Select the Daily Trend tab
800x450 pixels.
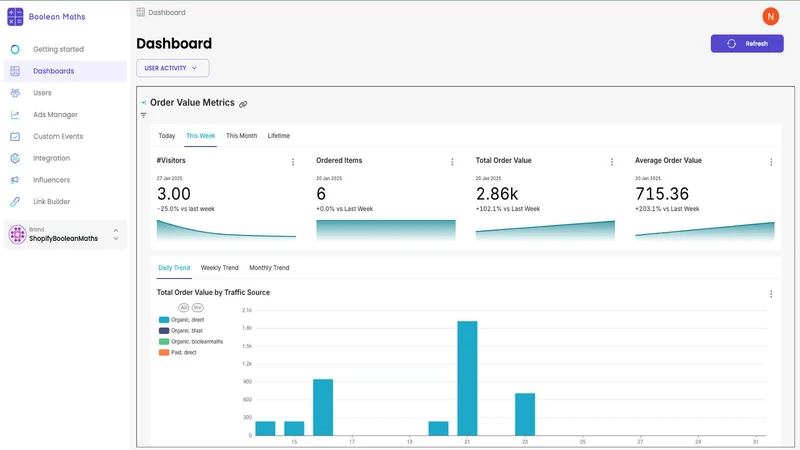[x=174, y=268]
